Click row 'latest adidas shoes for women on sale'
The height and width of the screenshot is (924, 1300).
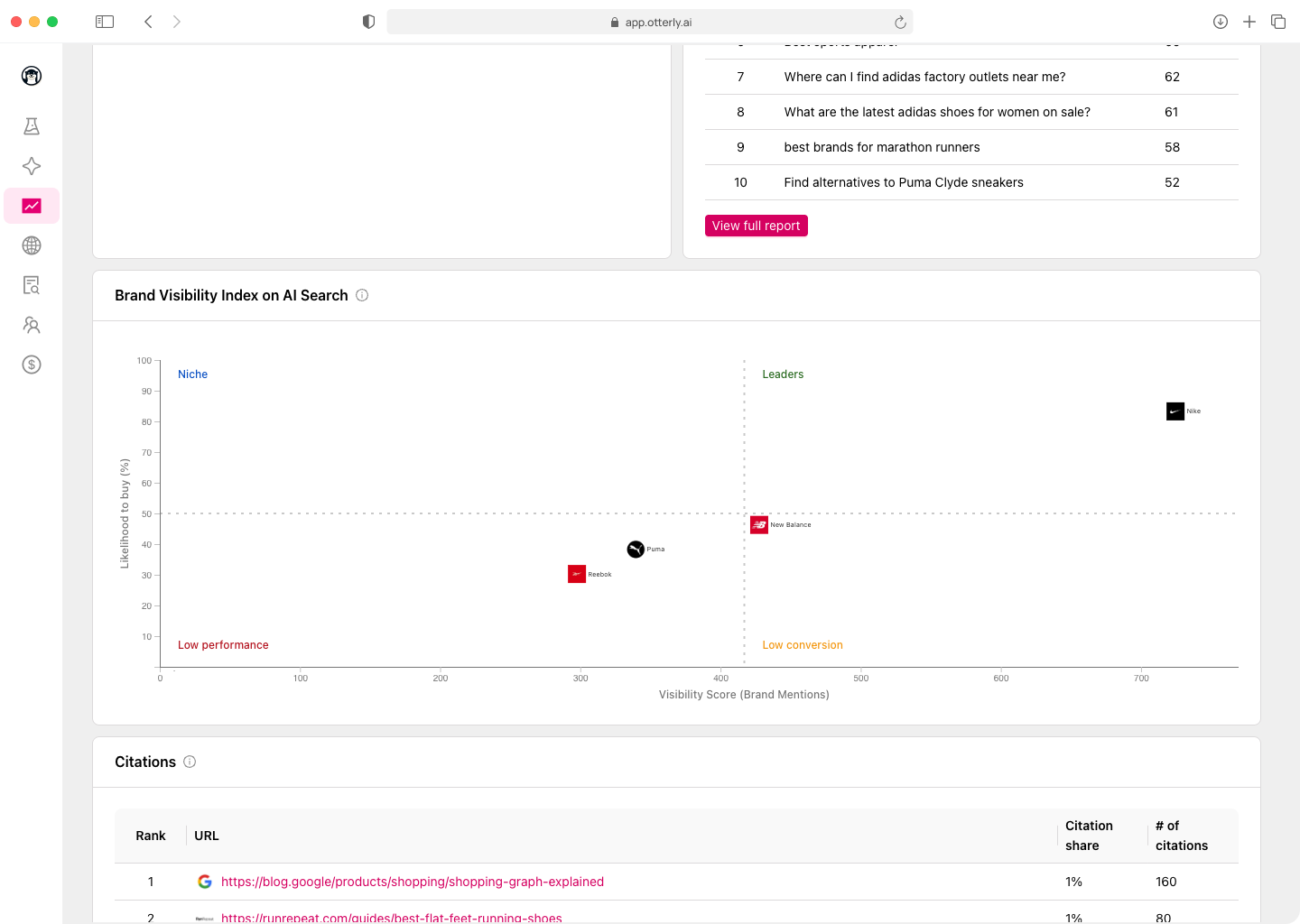[x=971, y=112]
